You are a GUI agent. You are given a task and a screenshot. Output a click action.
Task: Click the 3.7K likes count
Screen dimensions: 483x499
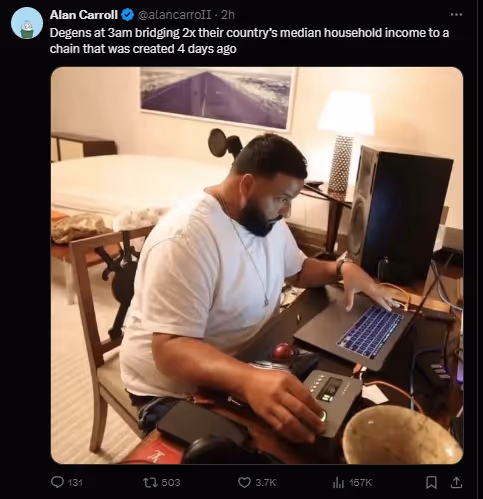tap(266, 483)
